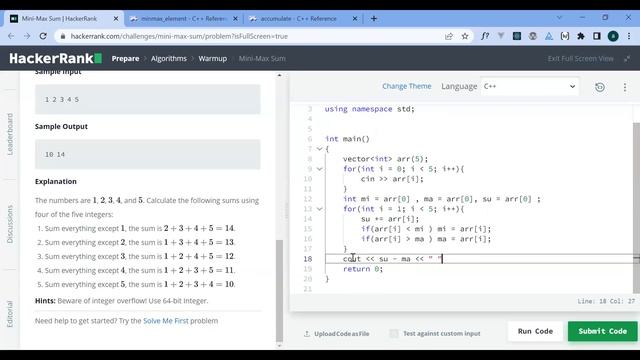
Task: Reload the page with the refresh icon
Action: coord(43,36)
